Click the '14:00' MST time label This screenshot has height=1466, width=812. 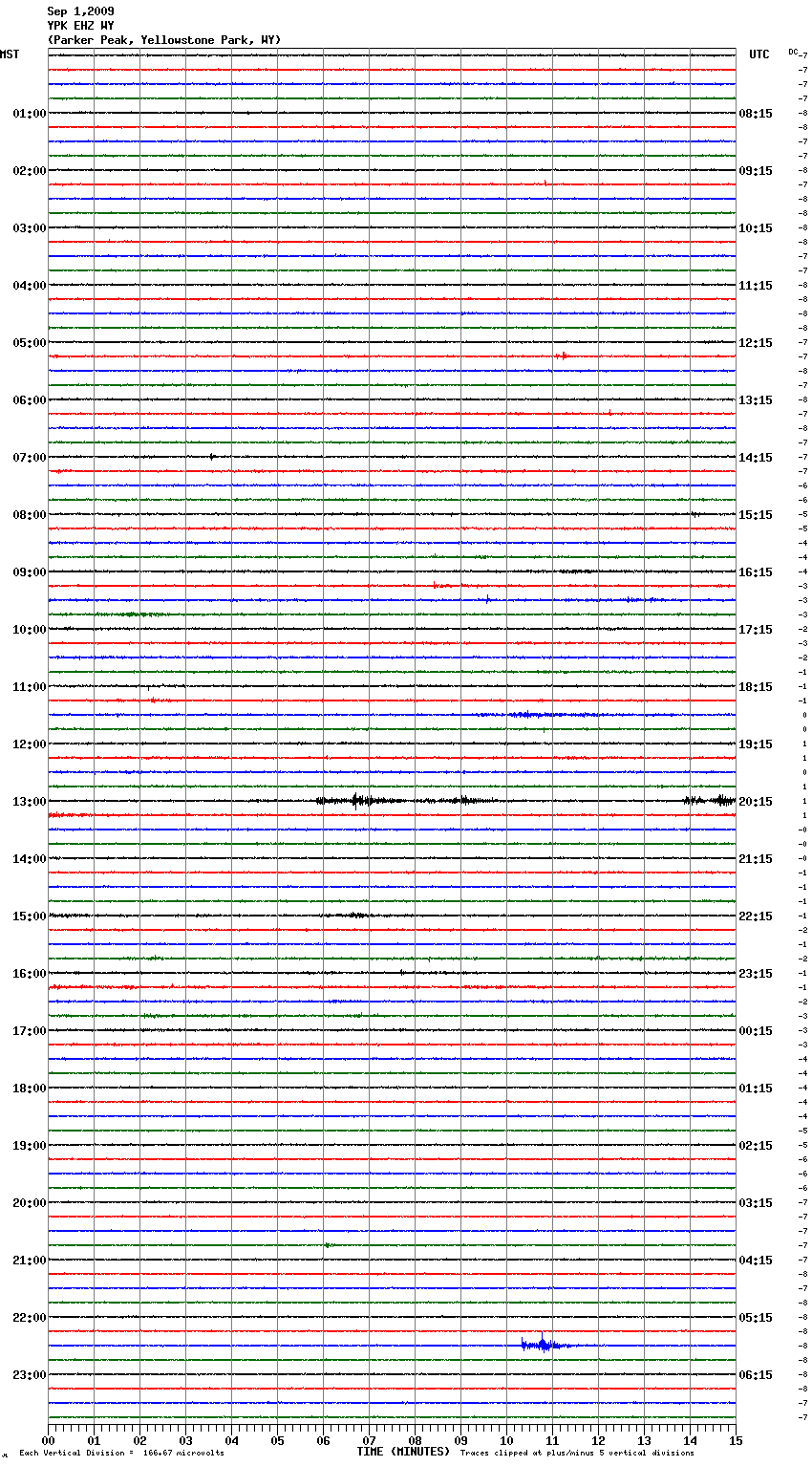coord(30,859)
